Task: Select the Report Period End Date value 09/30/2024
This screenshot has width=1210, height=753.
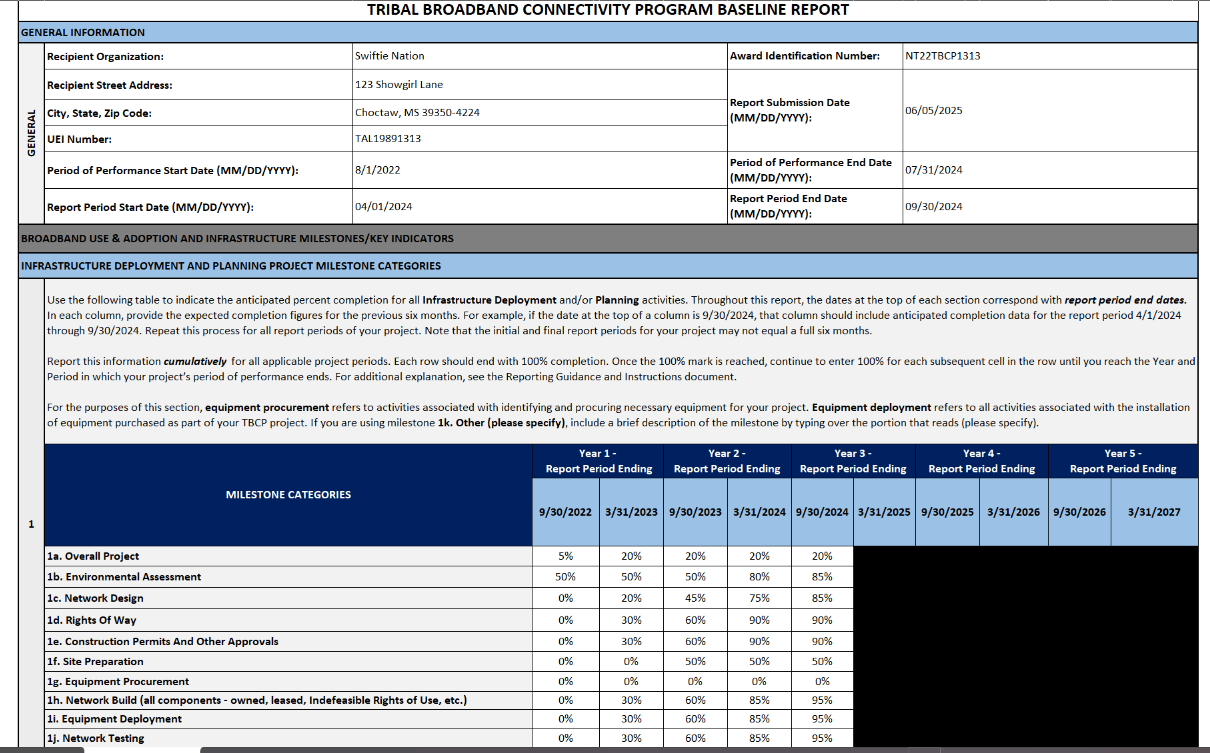Action: pos(1048,206)
